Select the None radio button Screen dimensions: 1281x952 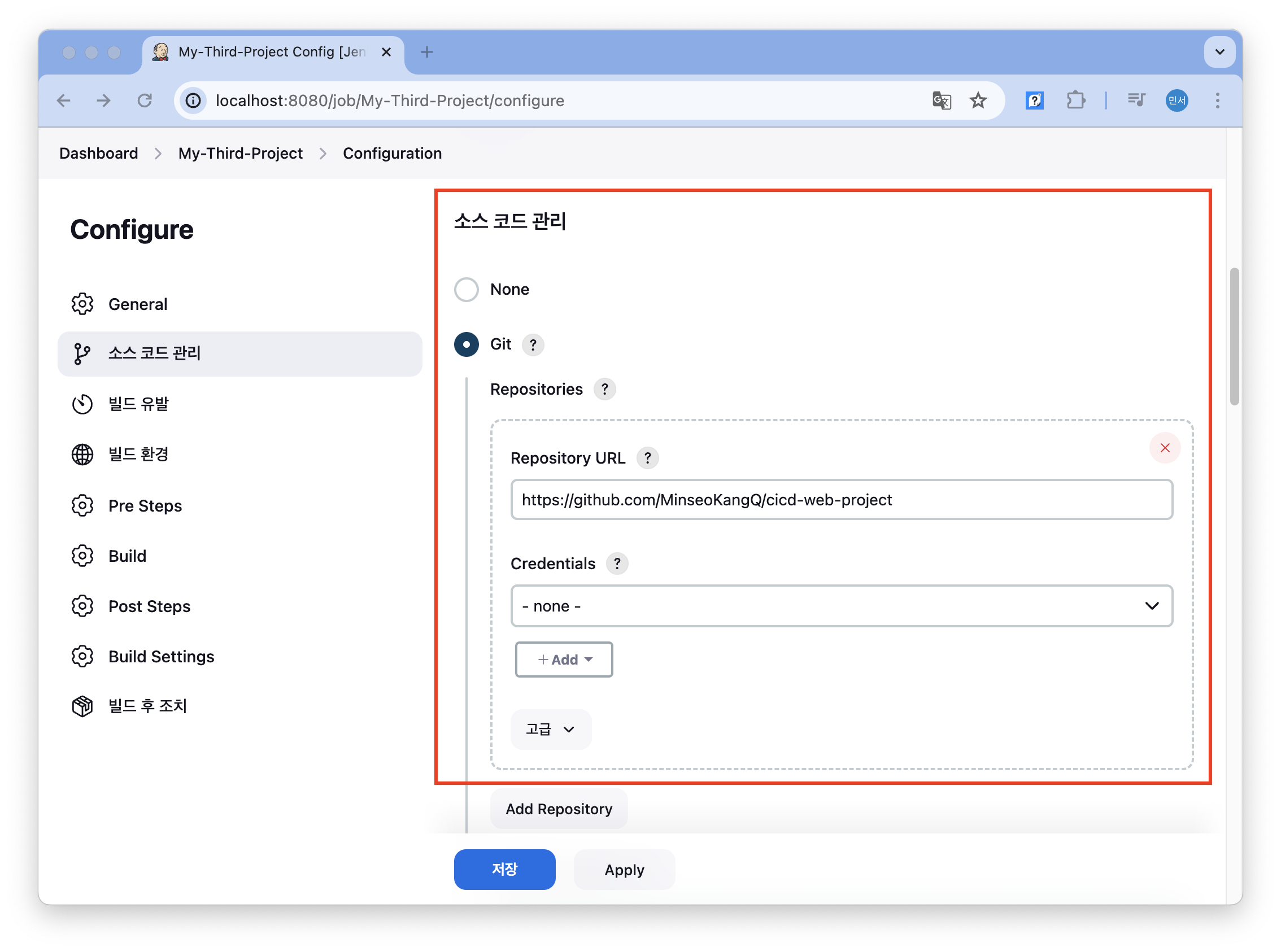click(x=466, y=289)
